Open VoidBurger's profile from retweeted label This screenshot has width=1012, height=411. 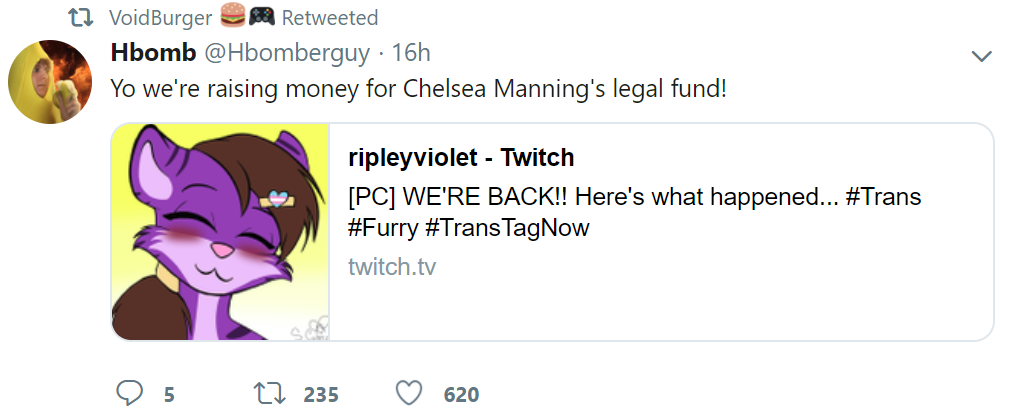(160, 17)
